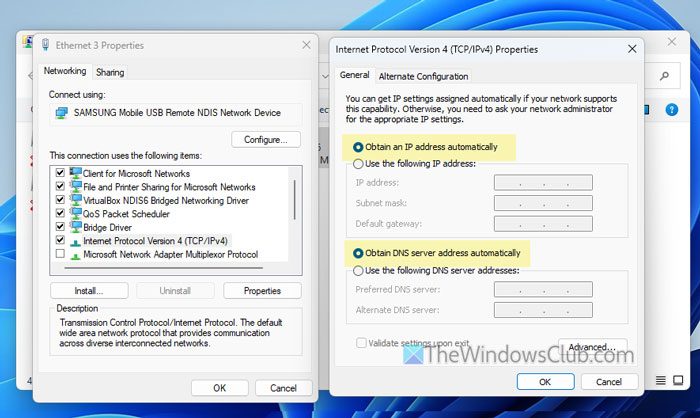
Task: Click the VirtualBox NDIS6 Bridged driver icon
Action: [75, 200]
